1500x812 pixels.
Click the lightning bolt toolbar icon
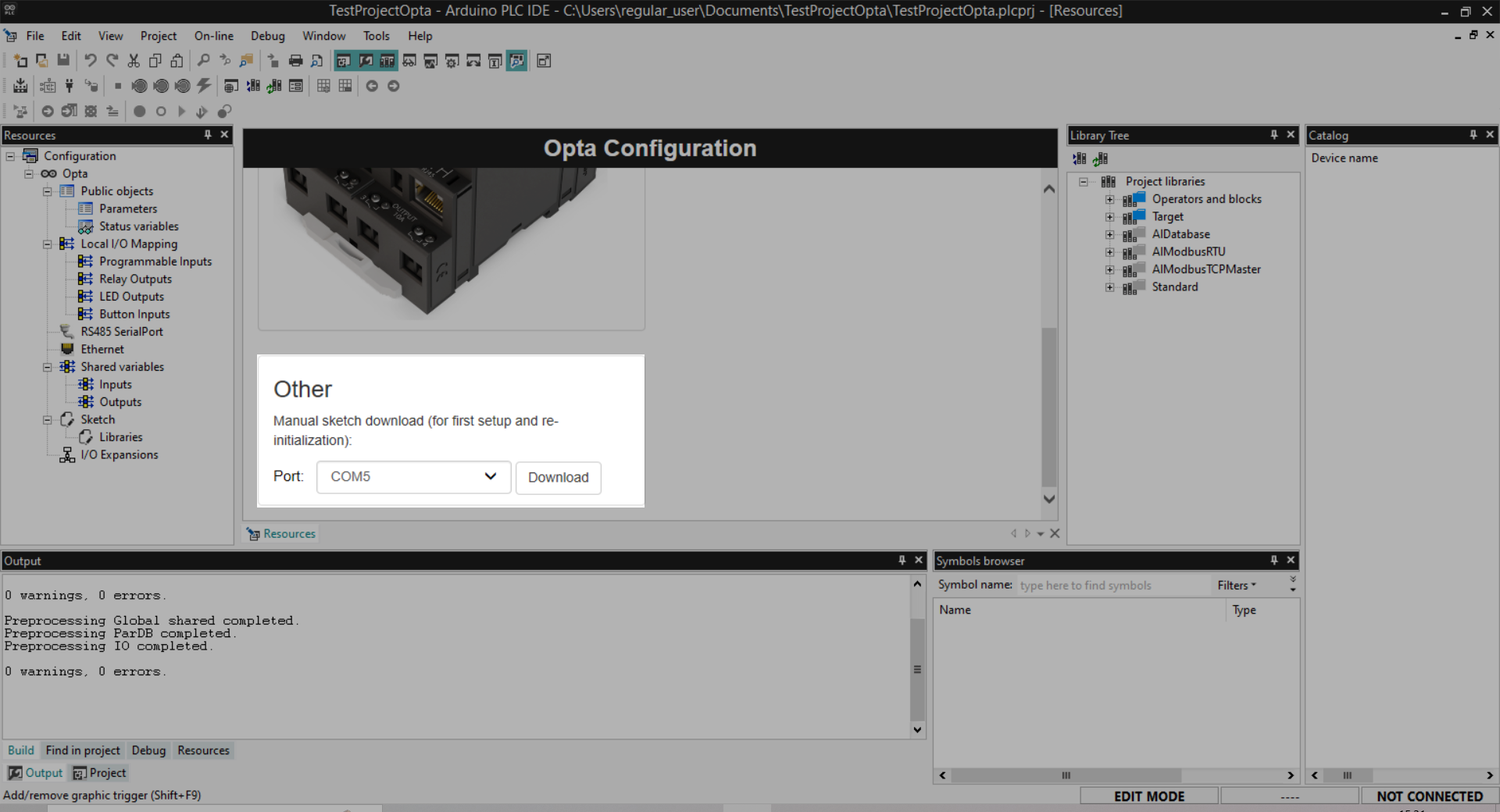[x=204, y=86]
